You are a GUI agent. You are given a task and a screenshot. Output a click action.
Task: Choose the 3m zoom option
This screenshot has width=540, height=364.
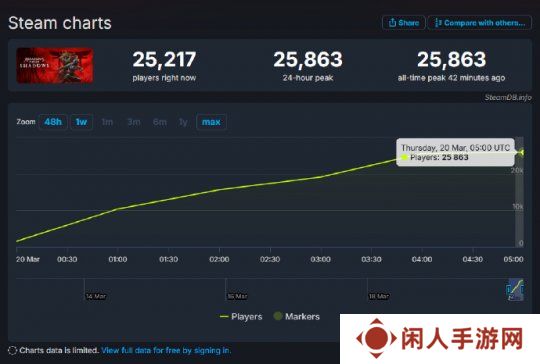134,122
